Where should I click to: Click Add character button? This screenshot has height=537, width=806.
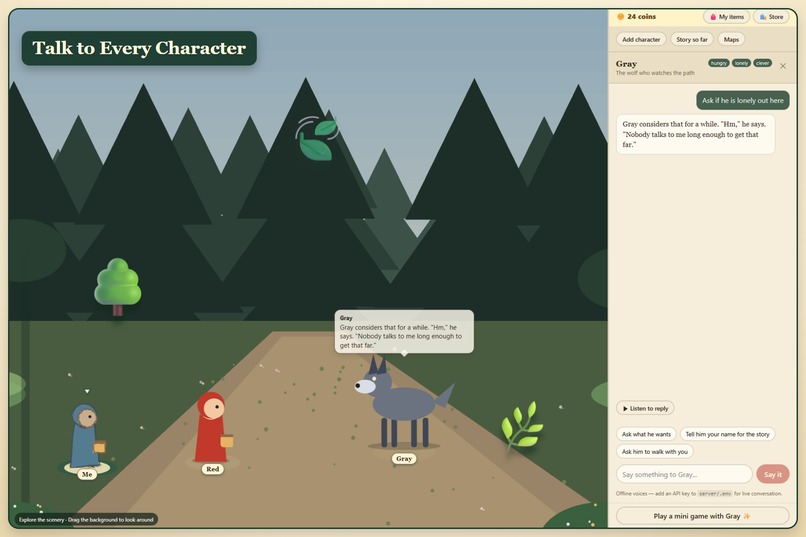641,40
